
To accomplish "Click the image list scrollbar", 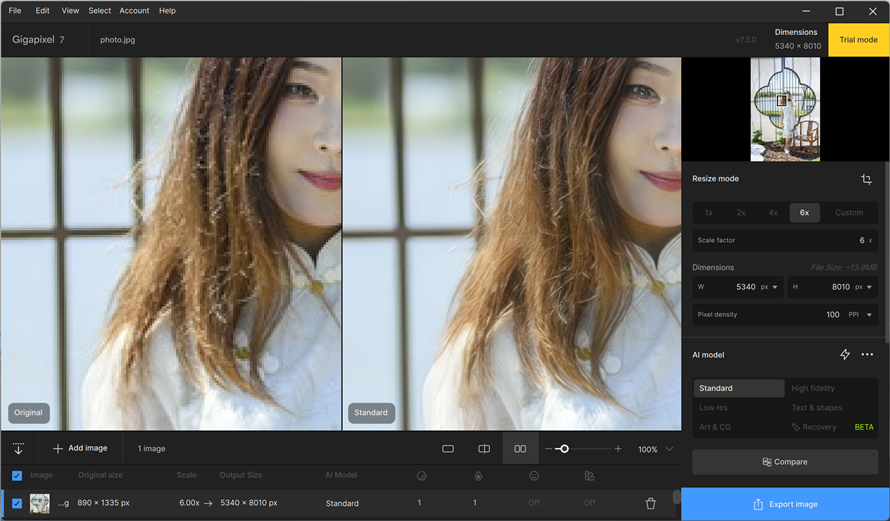I will pyautogui.click(x=677, y=497).
